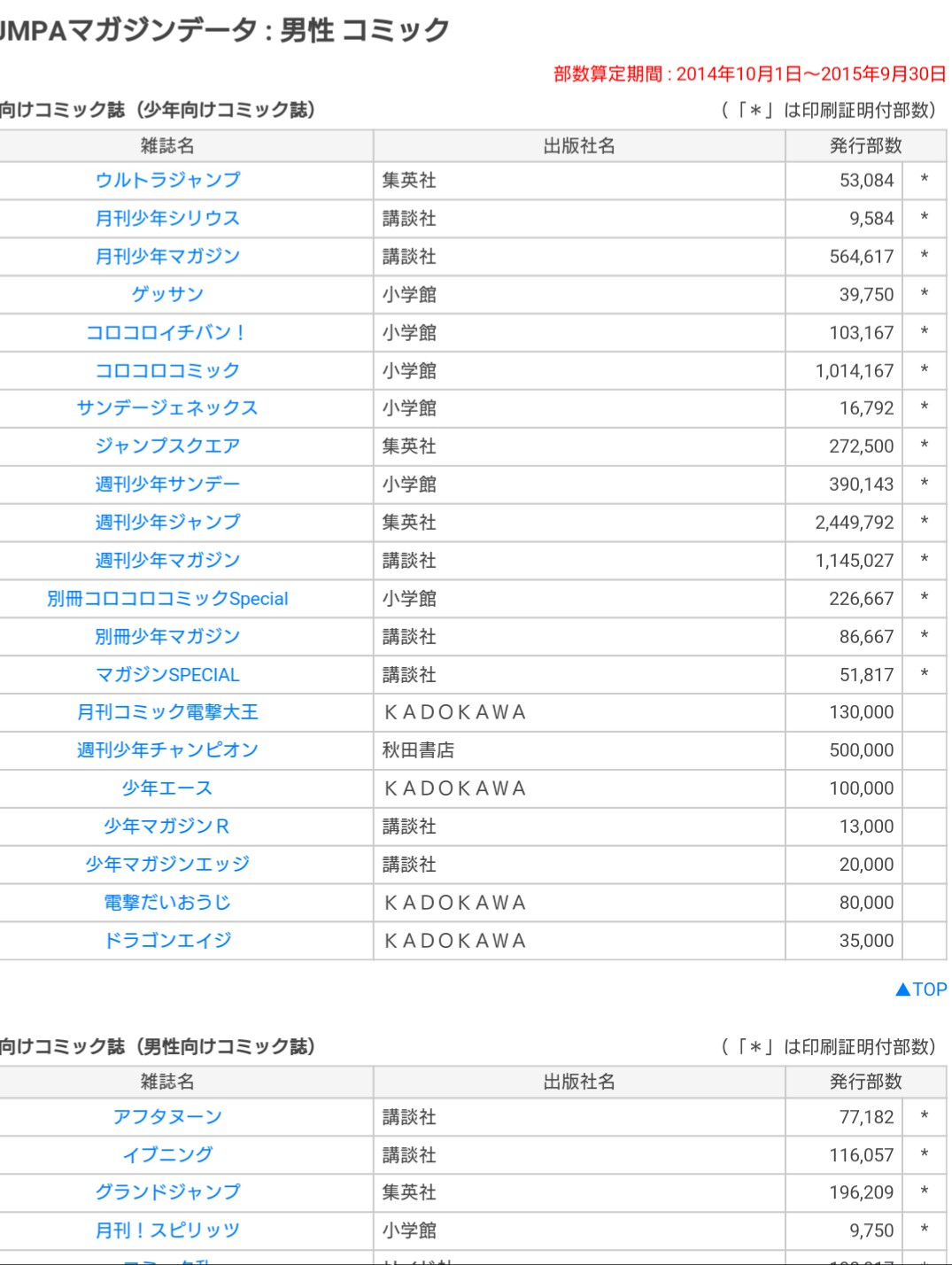Open the アフタヌーン magazine link

click(x=167, y=1117)
